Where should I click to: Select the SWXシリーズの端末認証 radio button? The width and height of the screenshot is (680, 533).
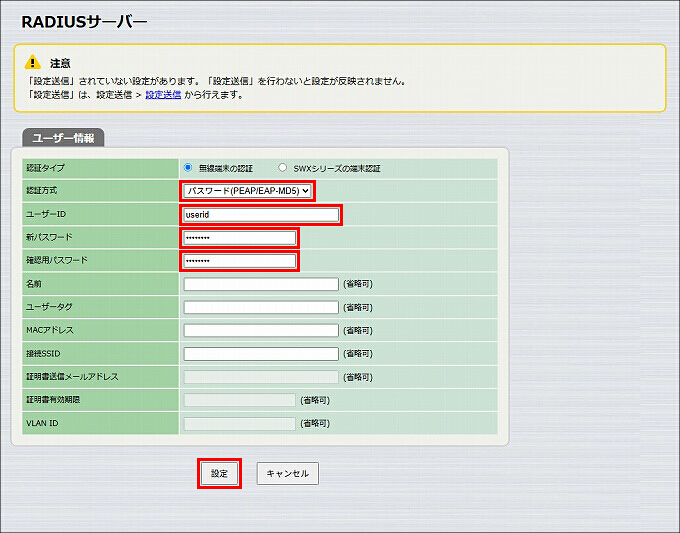pyautogui.click(x=282, y=167)
